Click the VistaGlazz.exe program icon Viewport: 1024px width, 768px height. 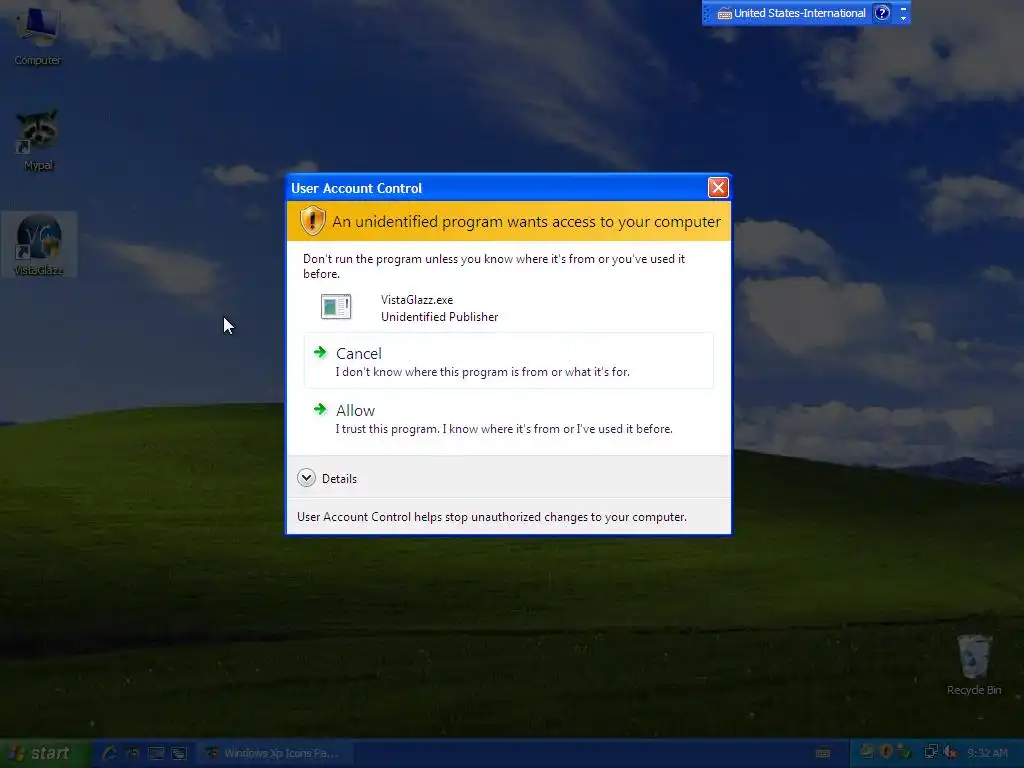click(x=336, y=306)
